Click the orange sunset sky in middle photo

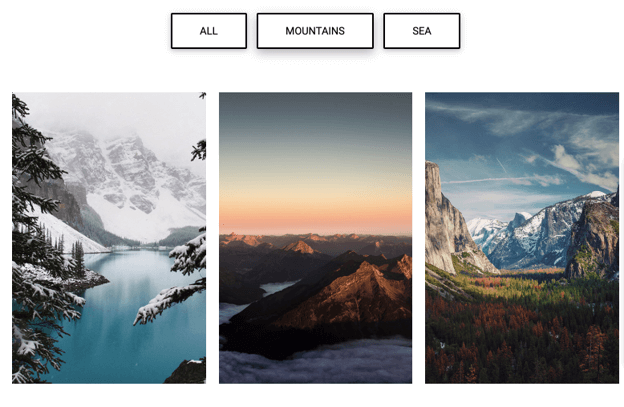[x=316, y=215]
